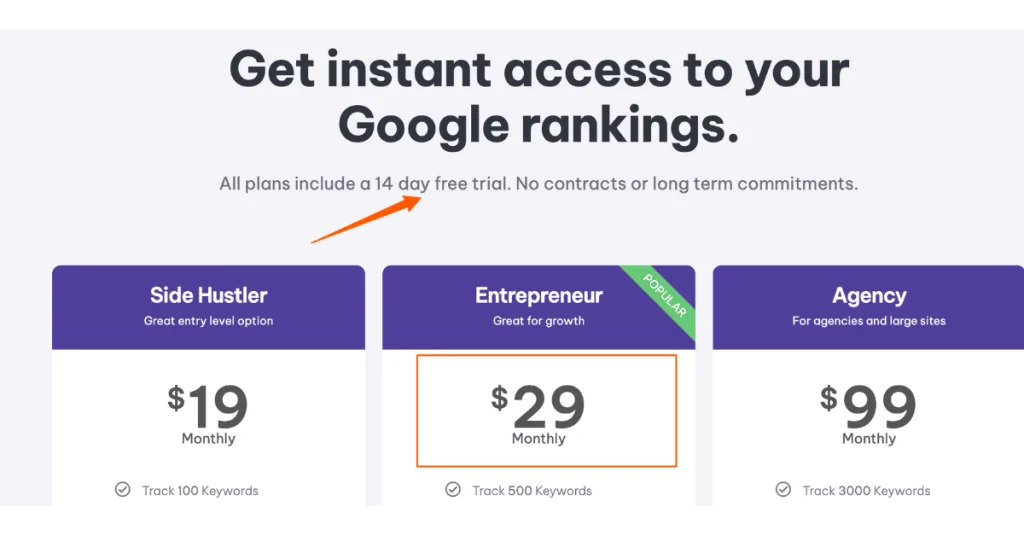Click the Track 3000 Keywords feature text
1024x536 pixels.
tap(867, 491)
